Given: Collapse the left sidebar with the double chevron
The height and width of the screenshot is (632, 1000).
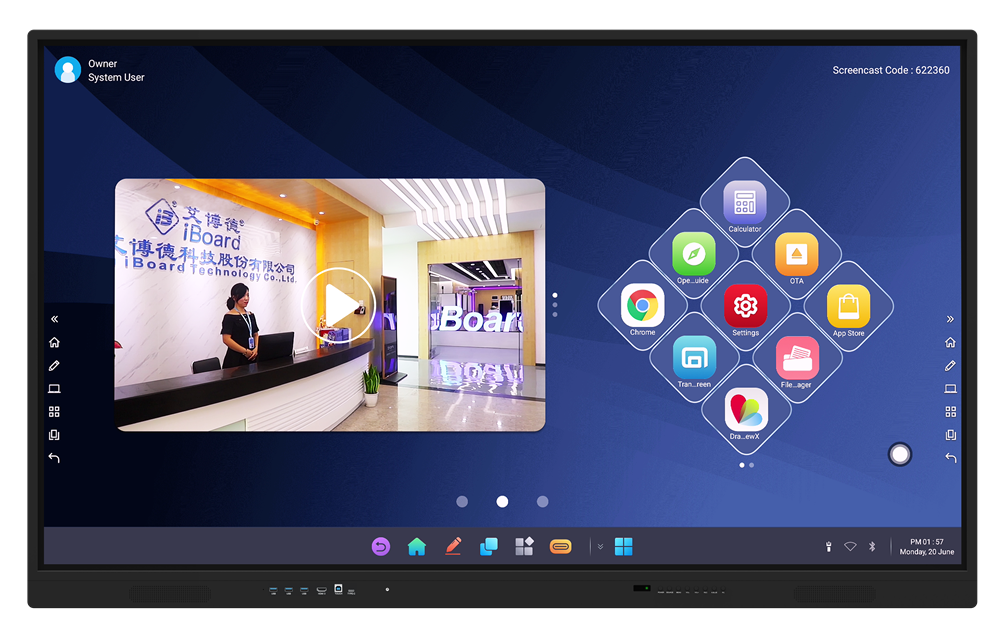Looking at the screenshot, I should tap(54, 318).
